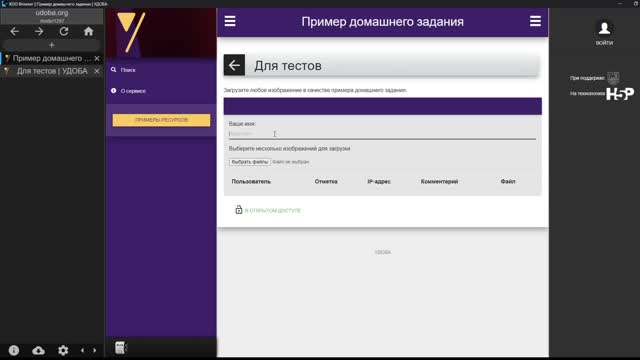Click 'В открытом доступе' link
Image resolution: width=640 pixels, height=360 pixels.
pos(273,211)
